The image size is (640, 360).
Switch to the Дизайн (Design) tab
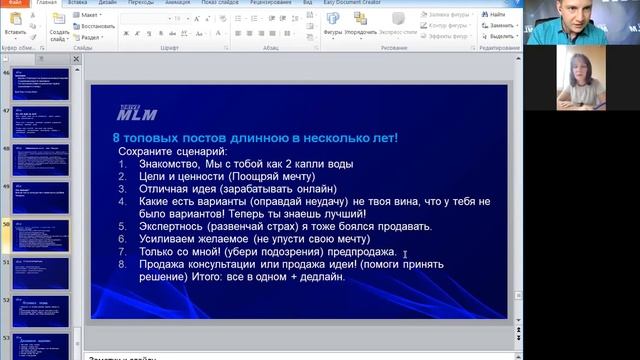click(x=107, y=2)
